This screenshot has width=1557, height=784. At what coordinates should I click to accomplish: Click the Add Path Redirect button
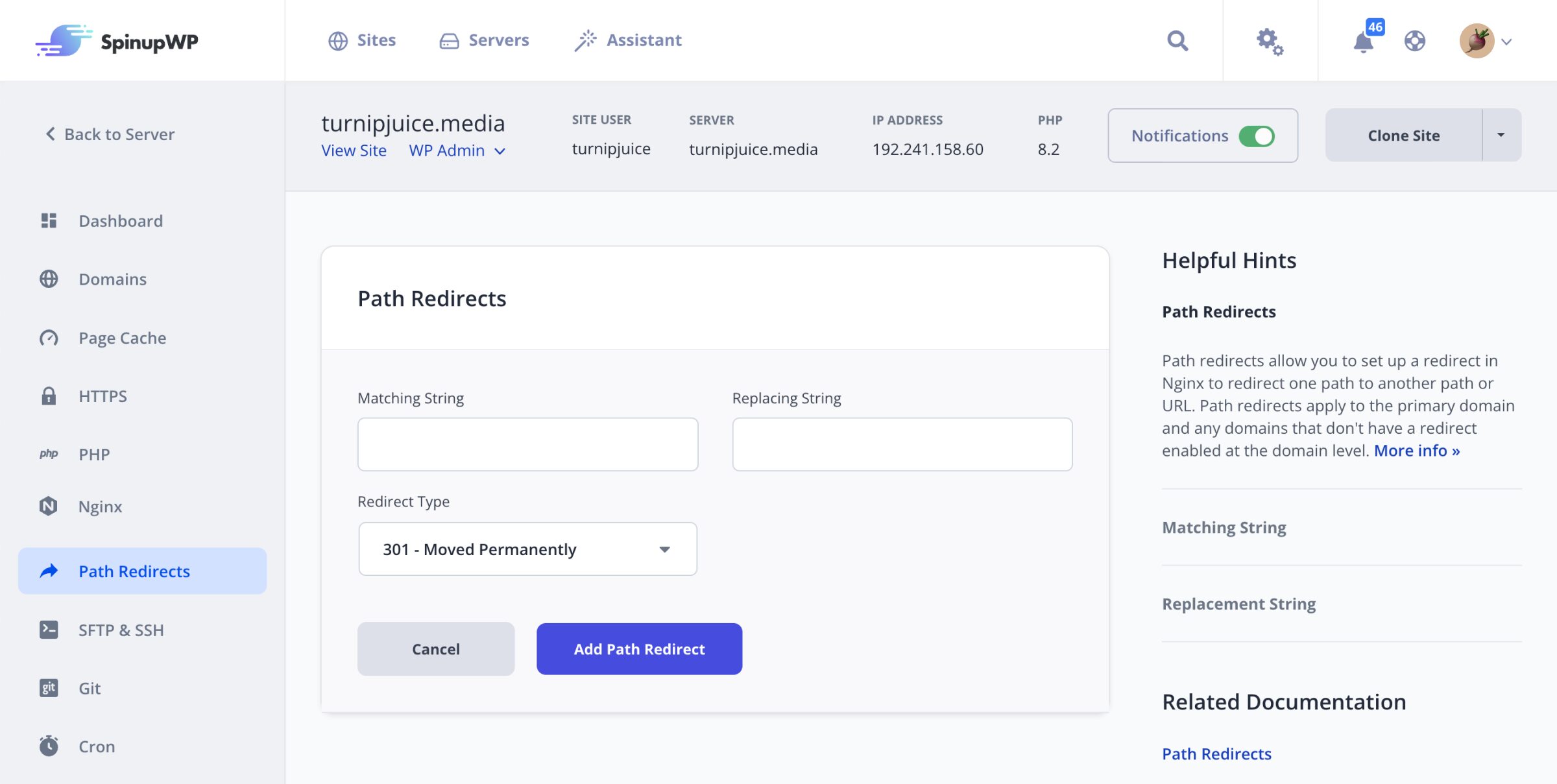click(639, 648)
